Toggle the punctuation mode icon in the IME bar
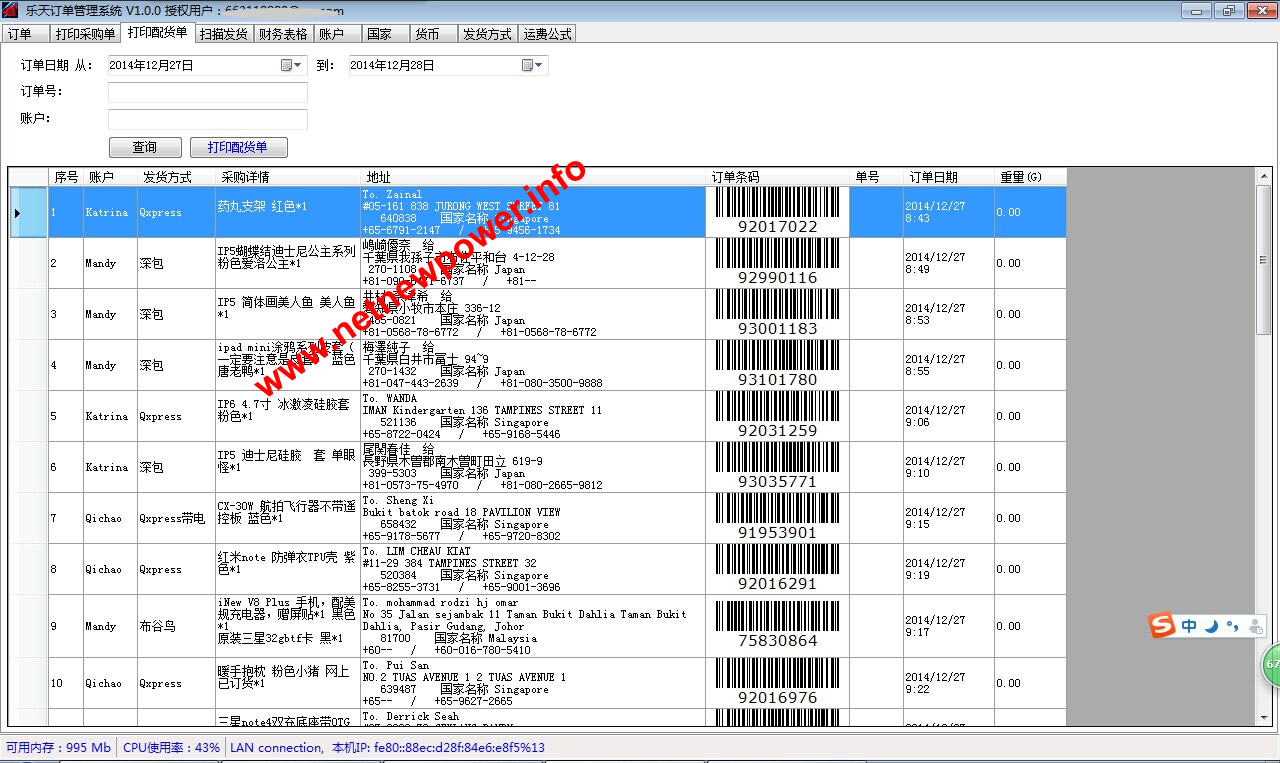Image resolution: width=1280 pixels, height=763 pixels. (1233, 626)
